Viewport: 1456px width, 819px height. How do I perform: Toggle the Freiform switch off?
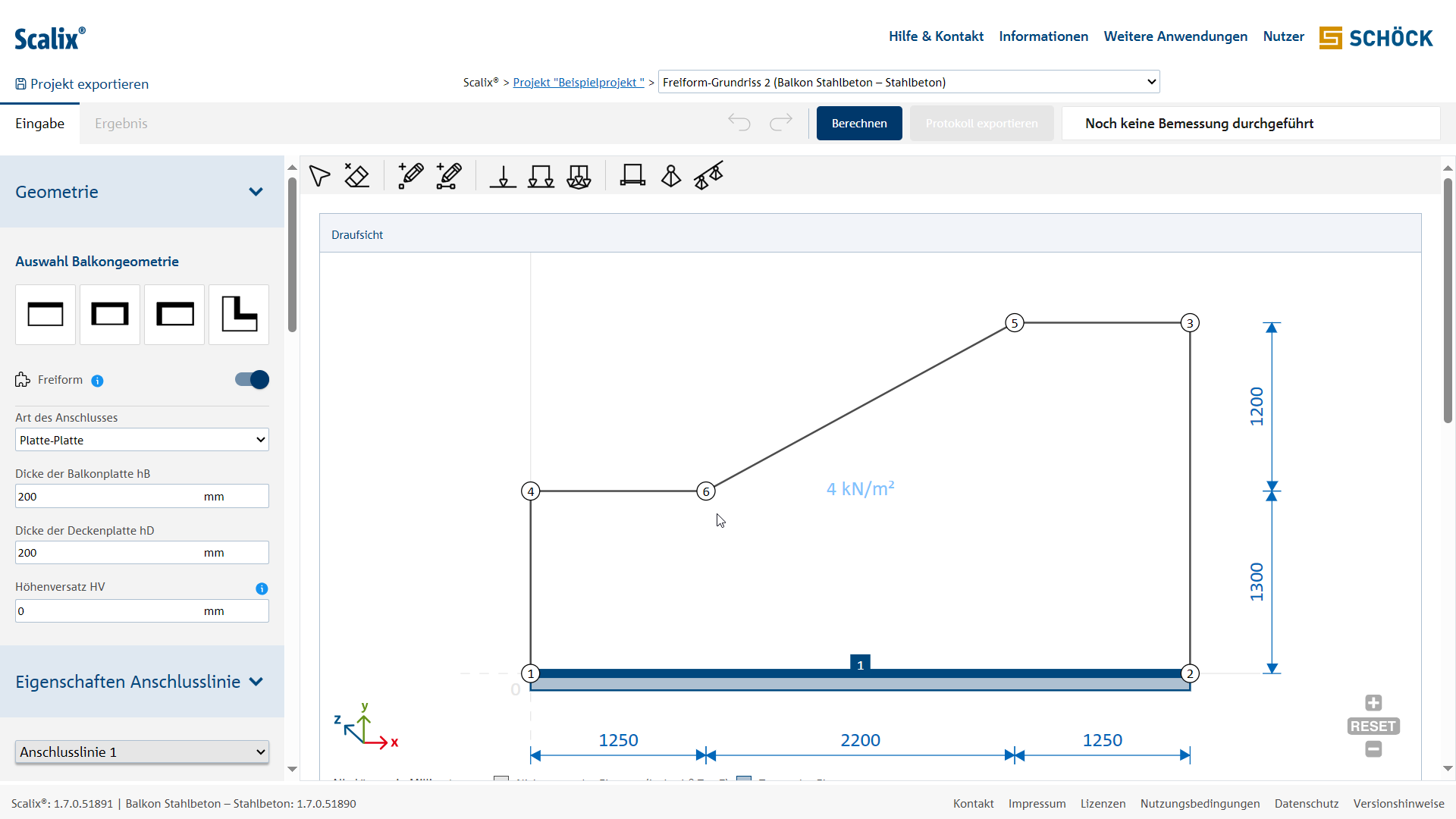pos(252,380)
